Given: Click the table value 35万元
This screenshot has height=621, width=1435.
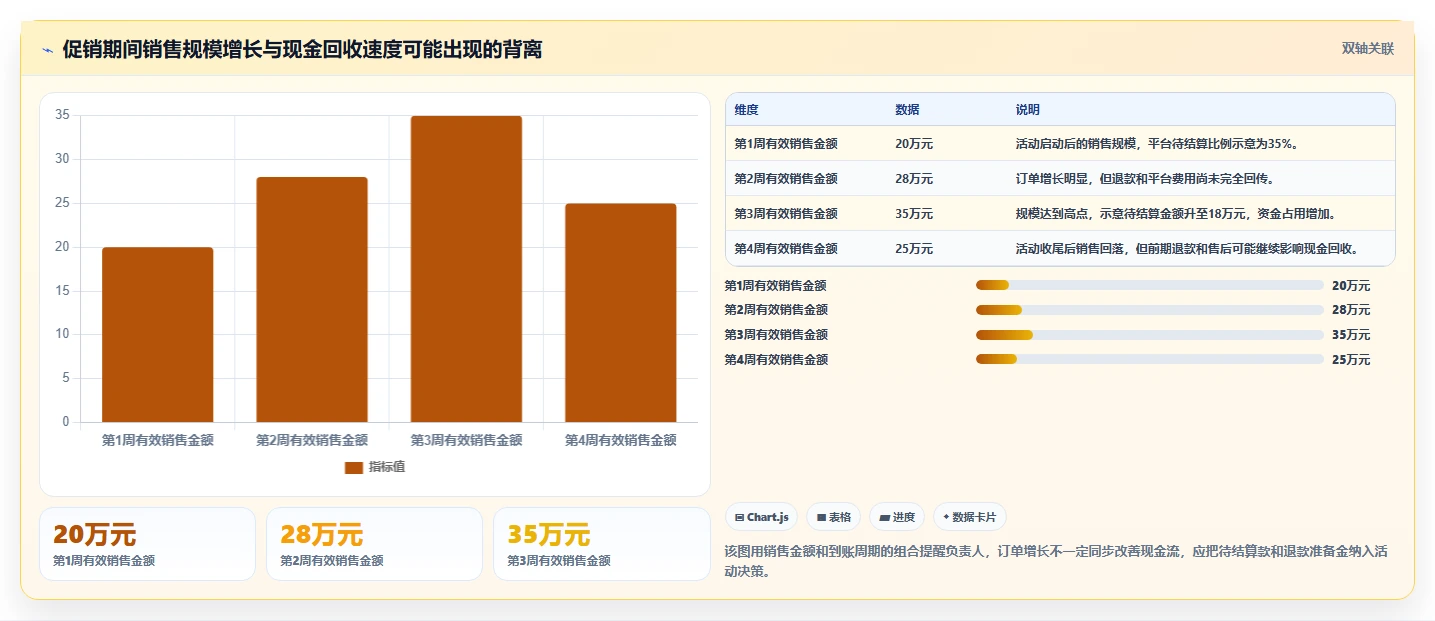Looking at the screenshot, I should click(x=914, y=214).
